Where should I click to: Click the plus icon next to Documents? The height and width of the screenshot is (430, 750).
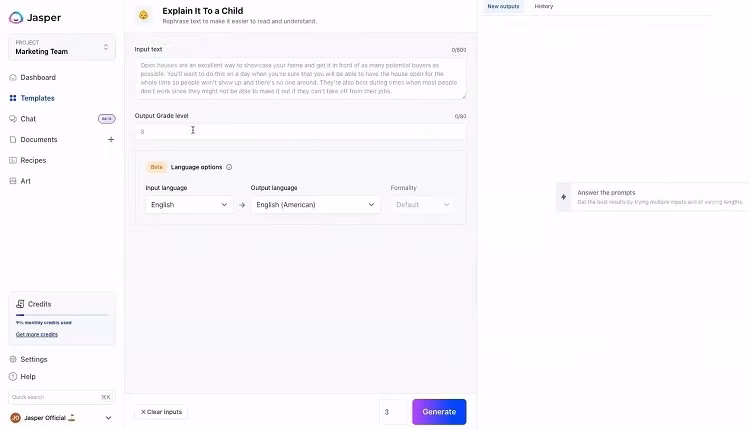pos(110,140)
